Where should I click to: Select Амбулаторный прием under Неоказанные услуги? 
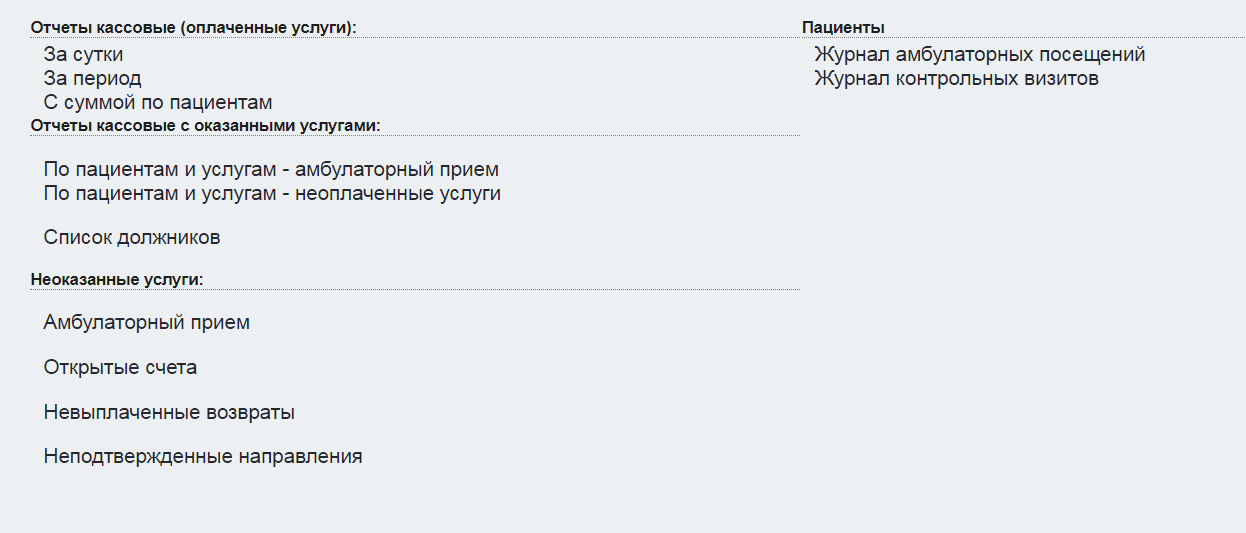click(146, 323)
